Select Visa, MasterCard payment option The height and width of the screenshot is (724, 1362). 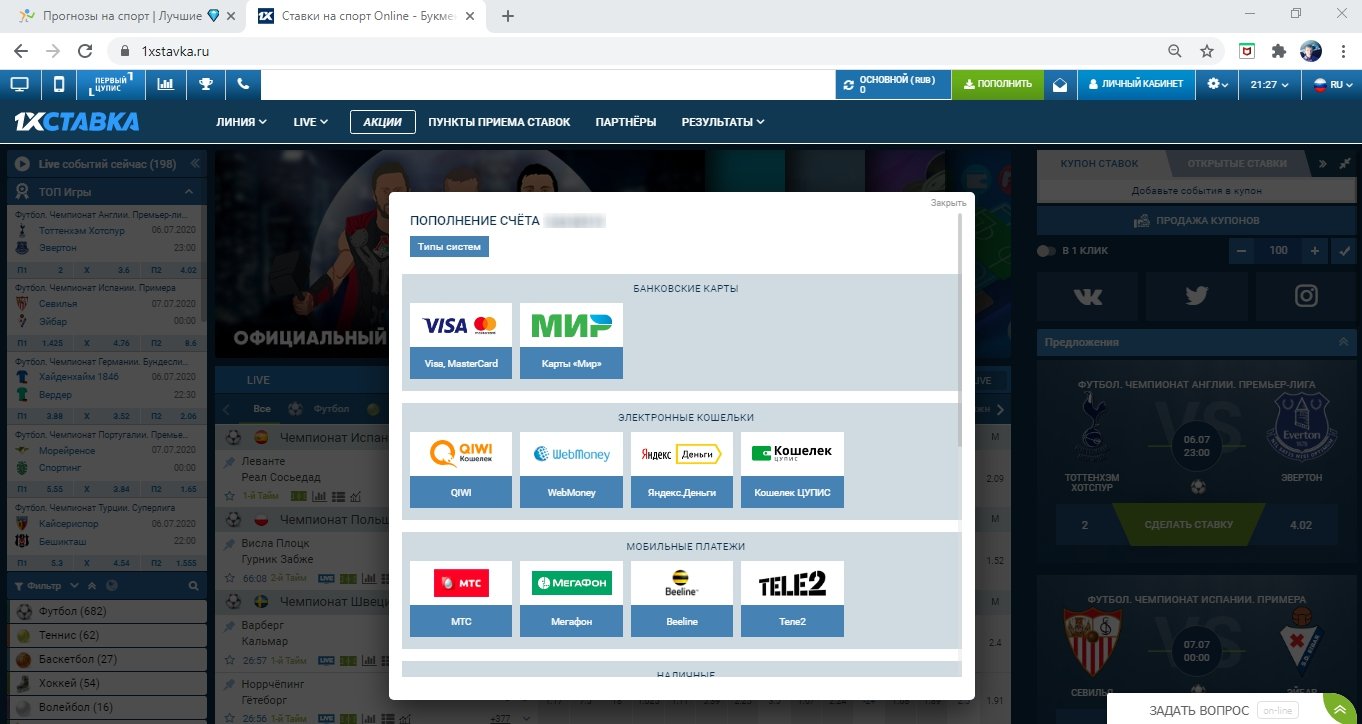tap(461, 341)
